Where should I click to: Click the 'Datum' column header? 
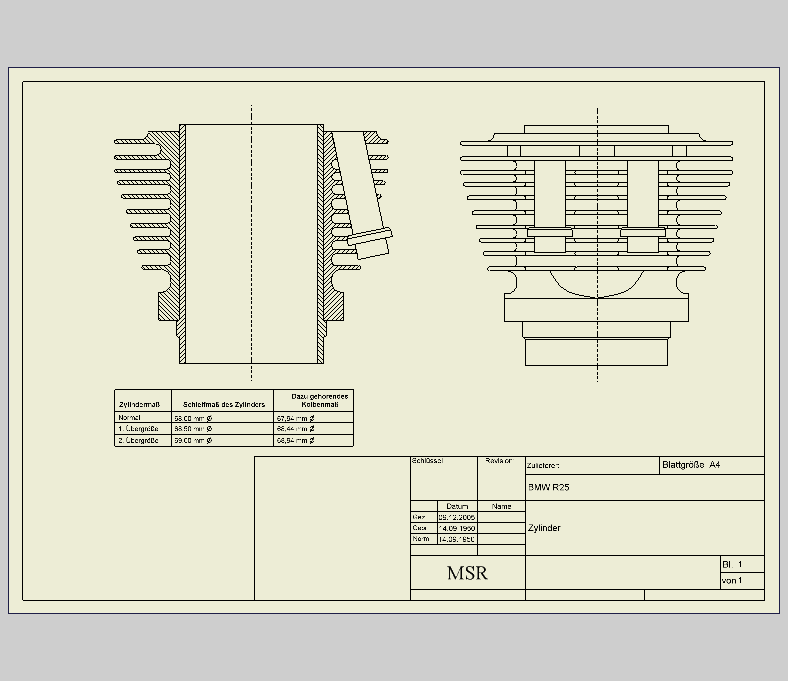(457, 506)
